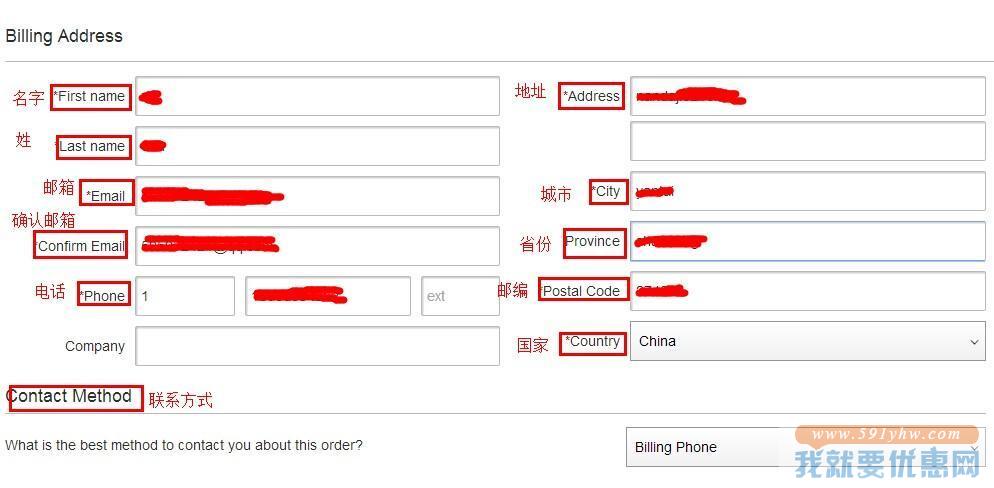
Task: Click the phone country code box
Action: click(x=185, y=296)
